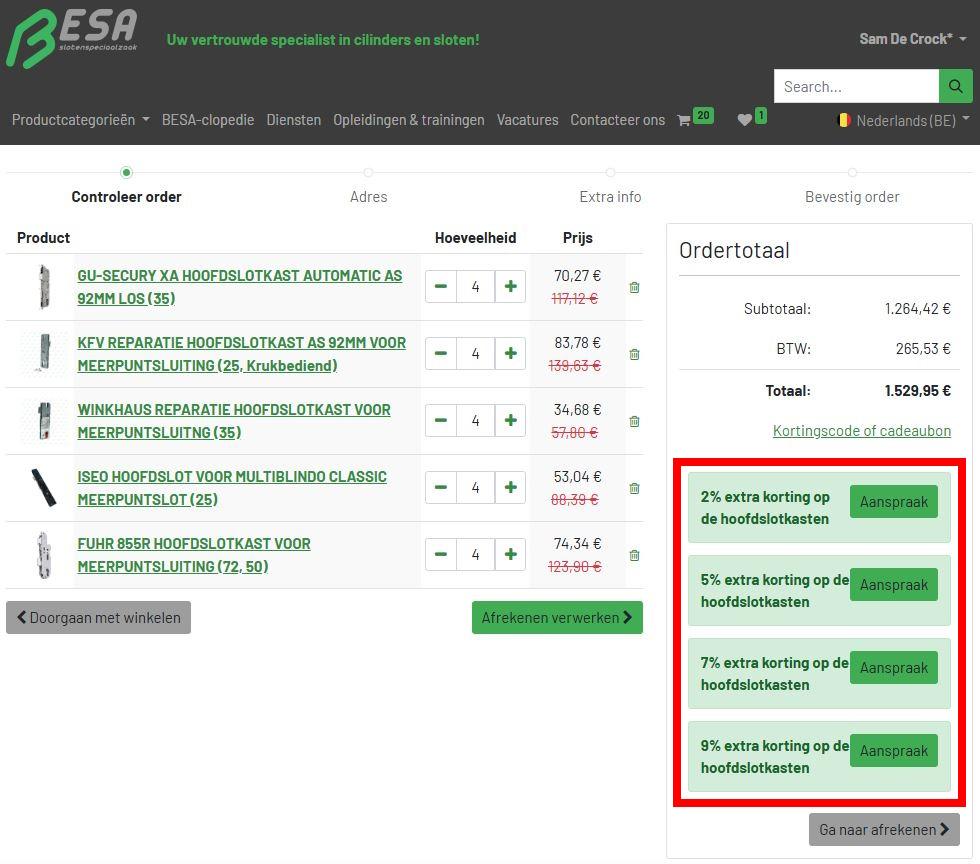Remove KFV Reparatie item with trash icon
Screen dimensions: 980x864
coord(634,354)
